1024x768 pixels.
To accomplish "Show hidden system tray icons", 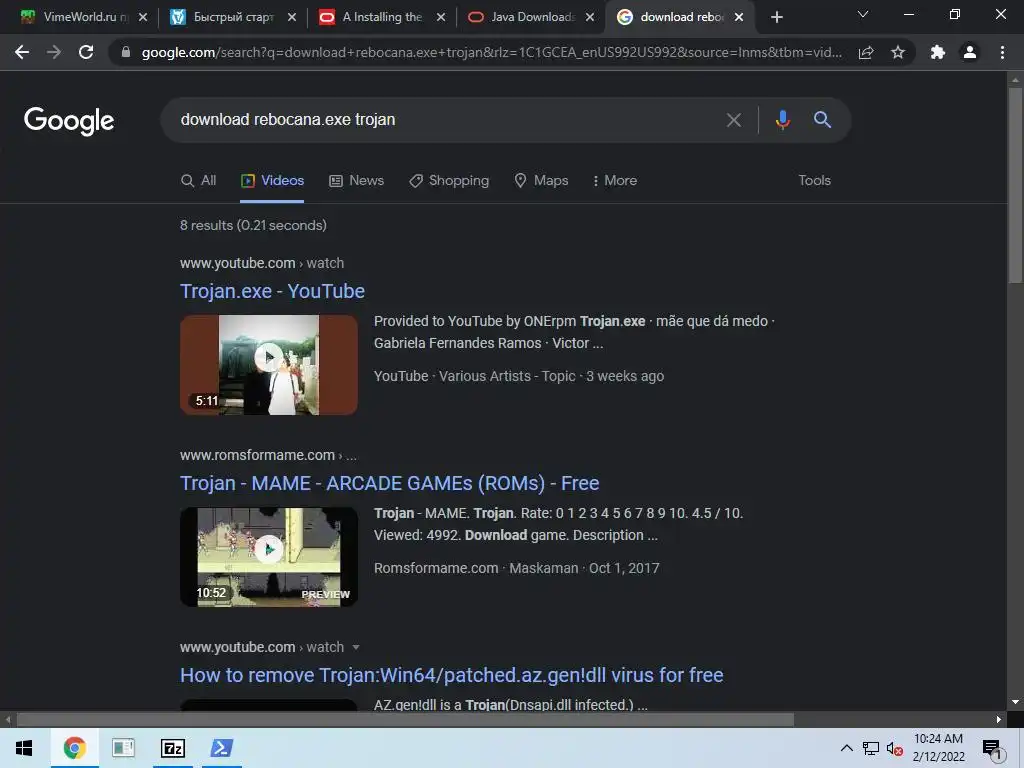I will [x=846, y=748].
